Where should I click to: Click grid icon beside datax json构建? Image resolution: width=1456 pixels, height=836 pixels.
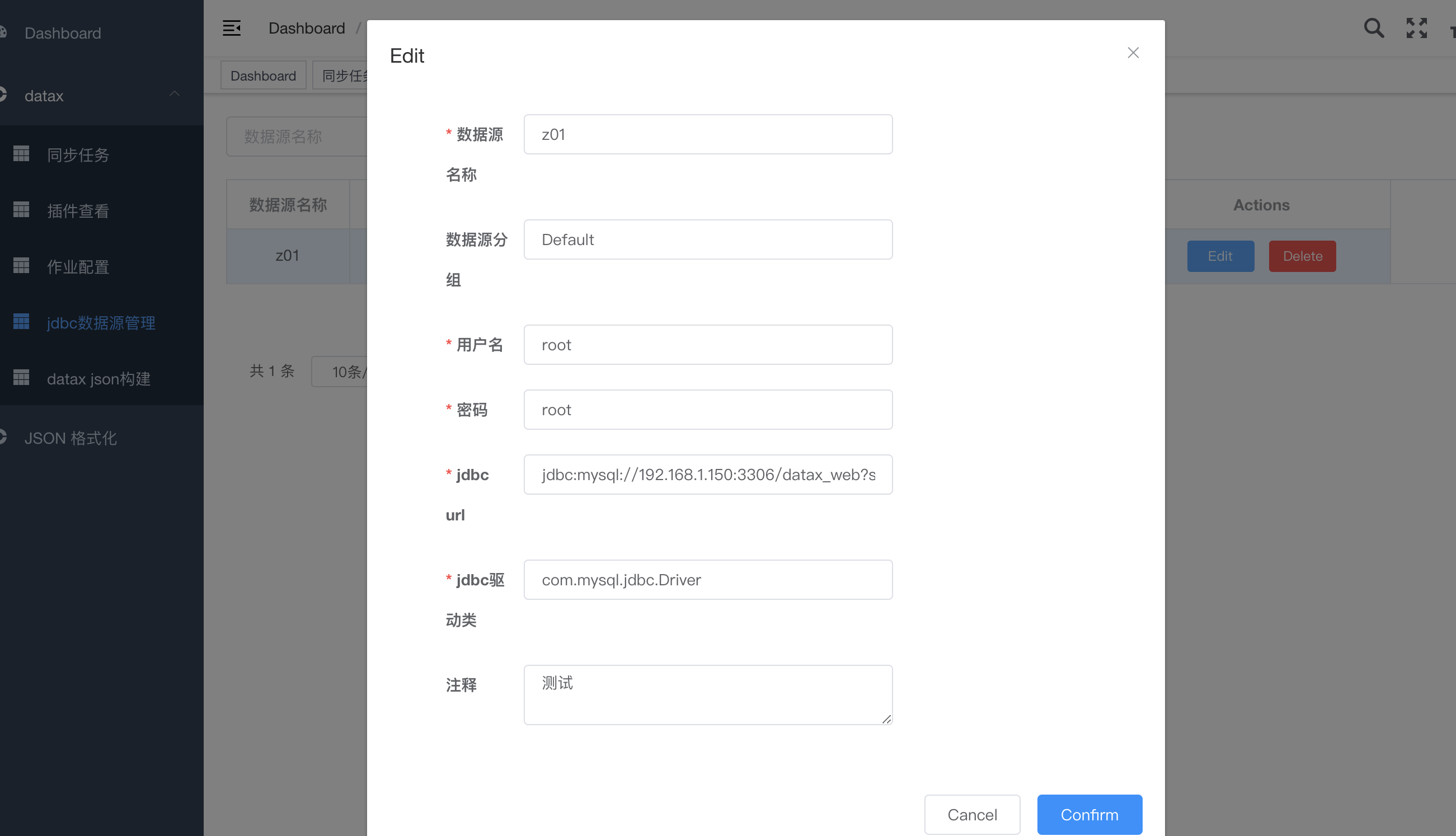pos(21,378)
